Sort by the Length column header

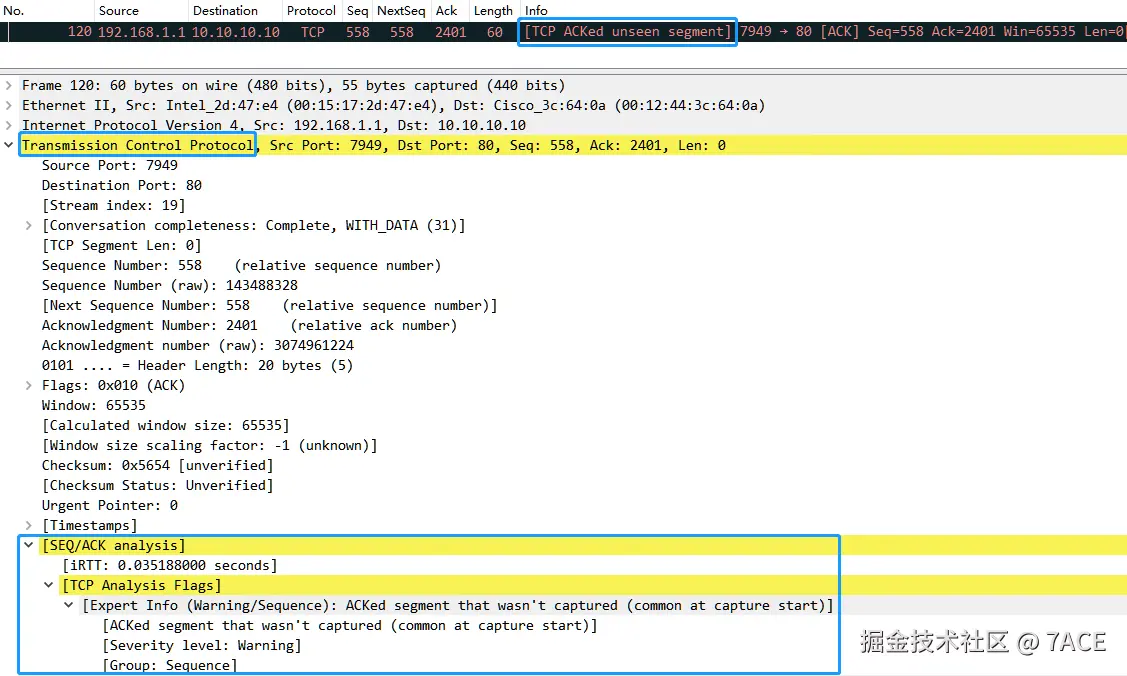point(494,11)
